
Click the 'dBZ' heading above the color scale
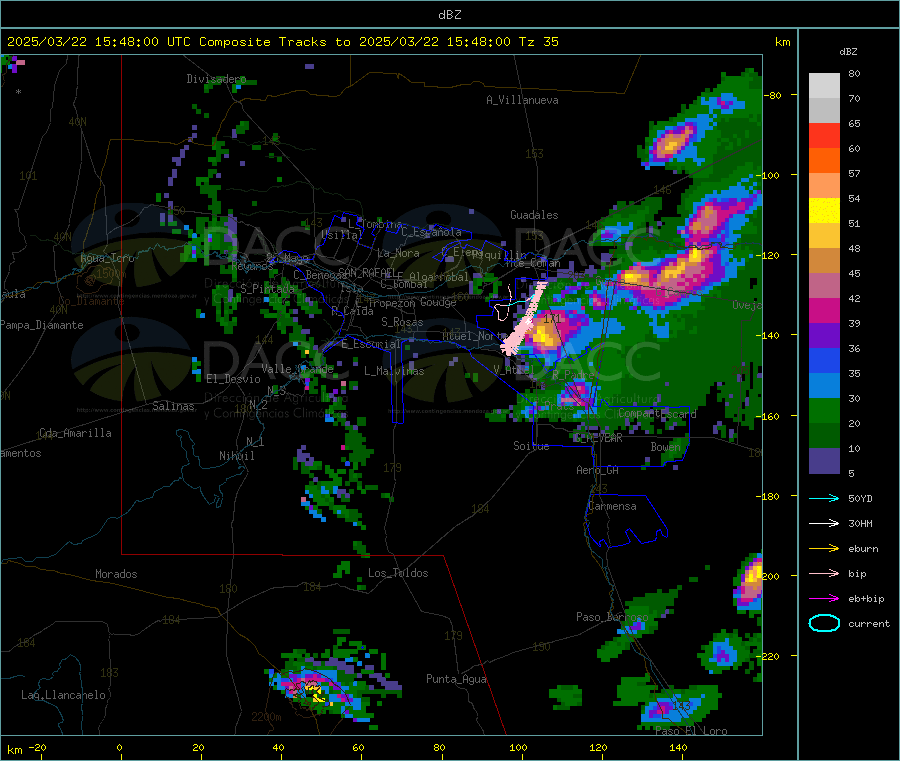848,52
